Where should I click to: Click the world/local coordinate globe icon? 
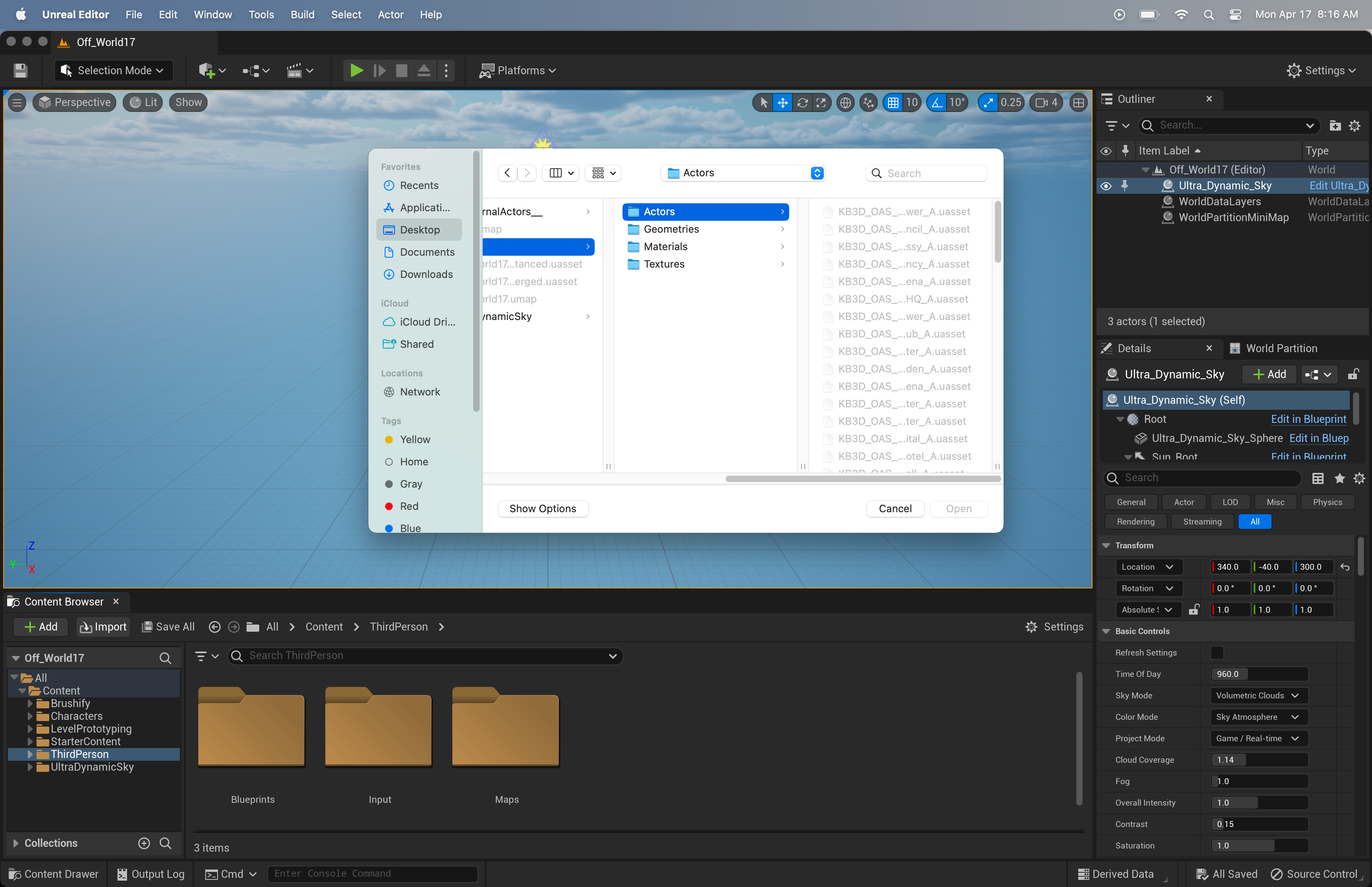pyautogui.click(x=845, y=102)
